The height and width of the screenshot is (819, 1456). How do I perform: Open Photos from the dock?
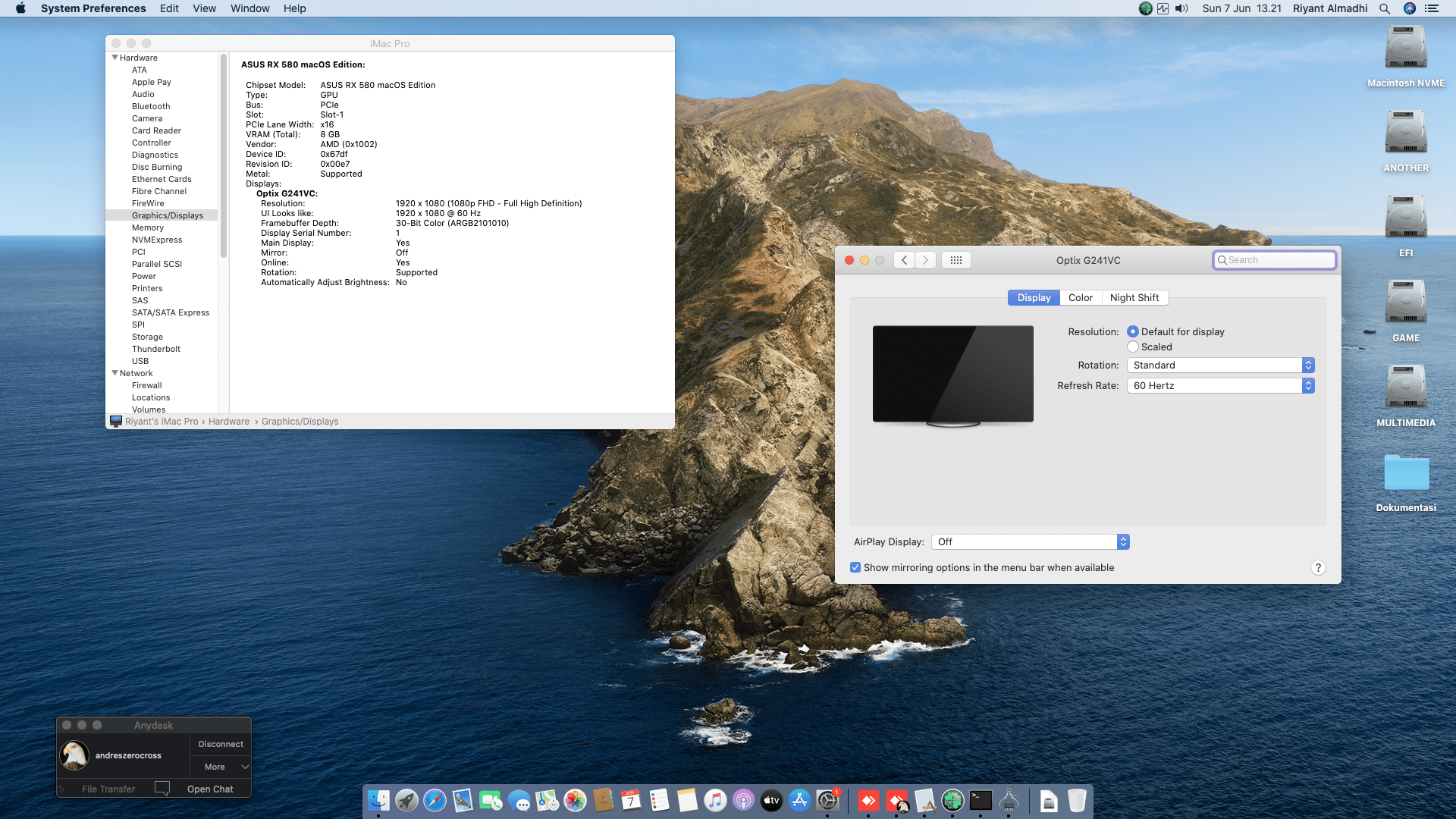575,800
